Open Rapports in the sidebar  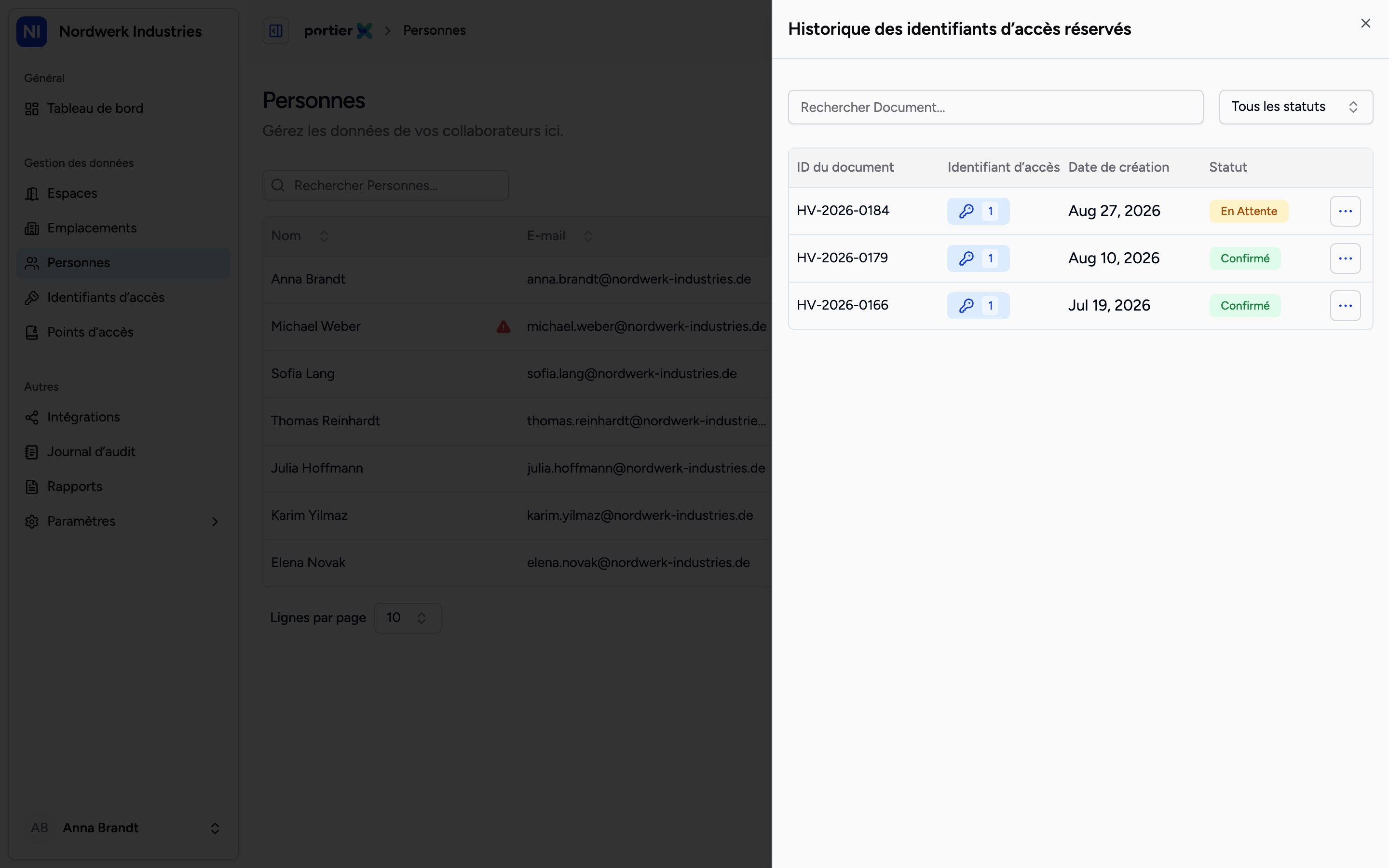point(123,487)
